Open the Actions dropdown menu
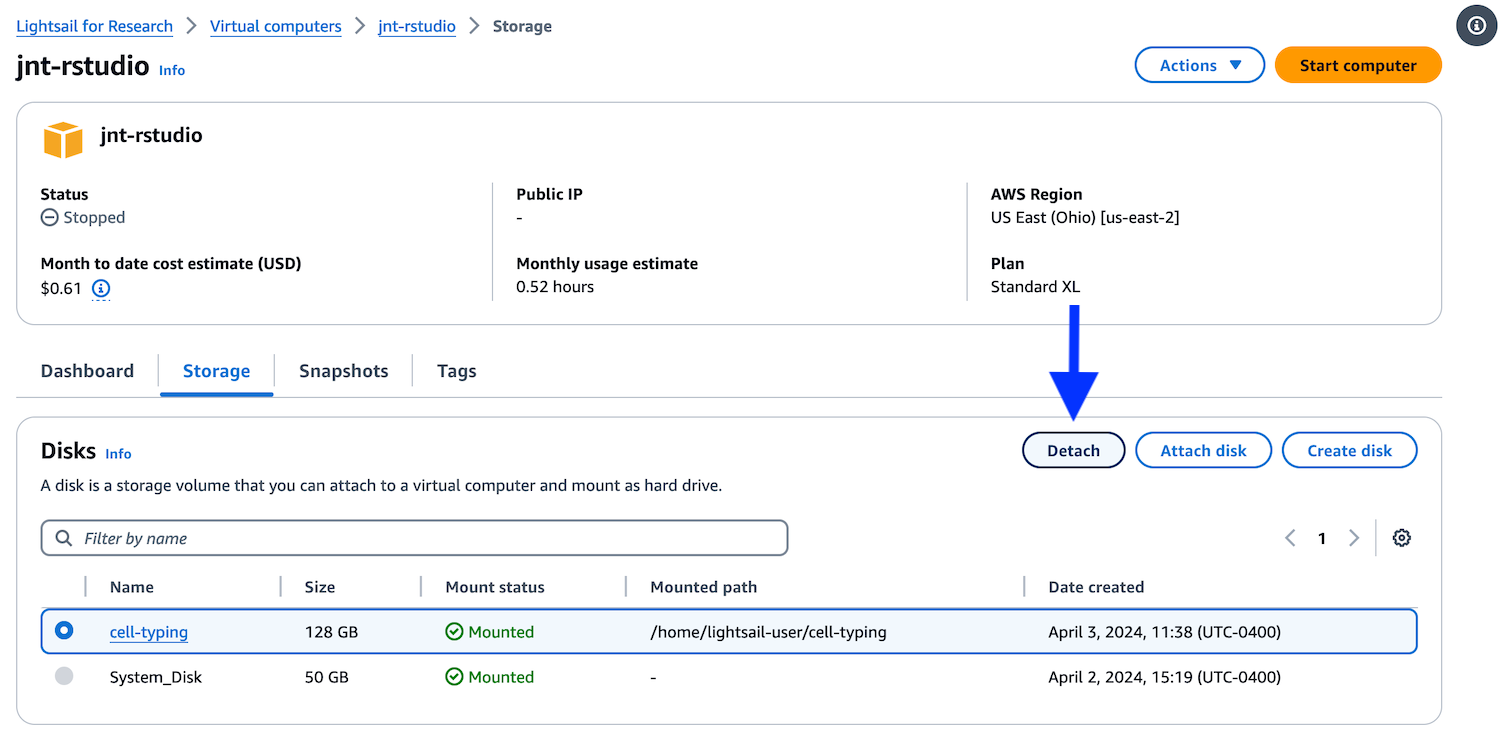Image resolution: width=1500 pixels, height=744 pixels. click(1200, 65)
